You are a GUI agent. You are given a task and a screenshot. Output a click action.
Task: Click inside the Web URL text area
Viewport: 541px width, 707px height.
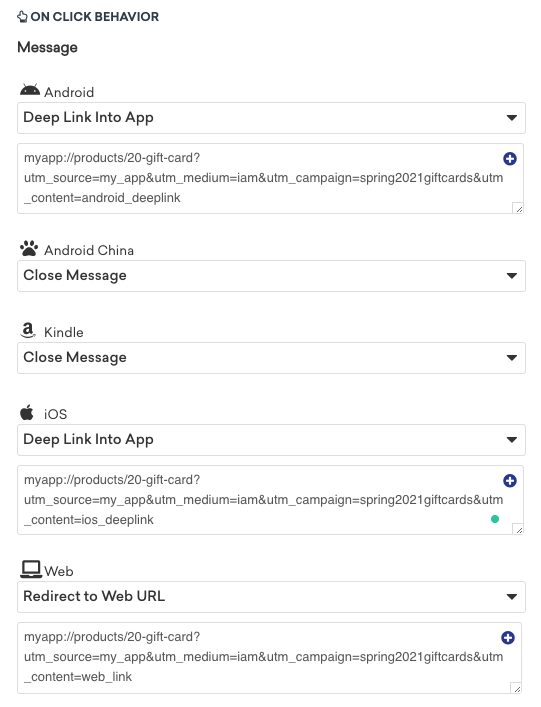click(270, 658)
